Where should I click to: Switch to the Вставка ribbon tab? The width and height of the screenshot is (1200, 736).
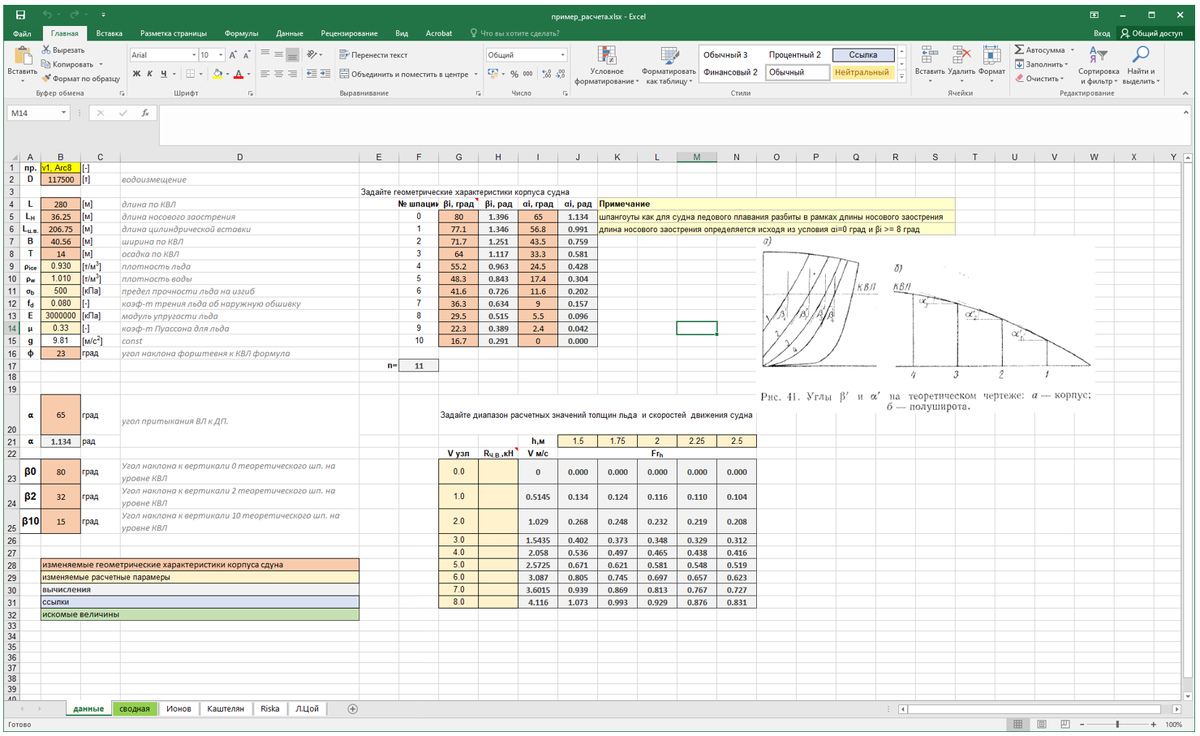(x=110, y=33)
